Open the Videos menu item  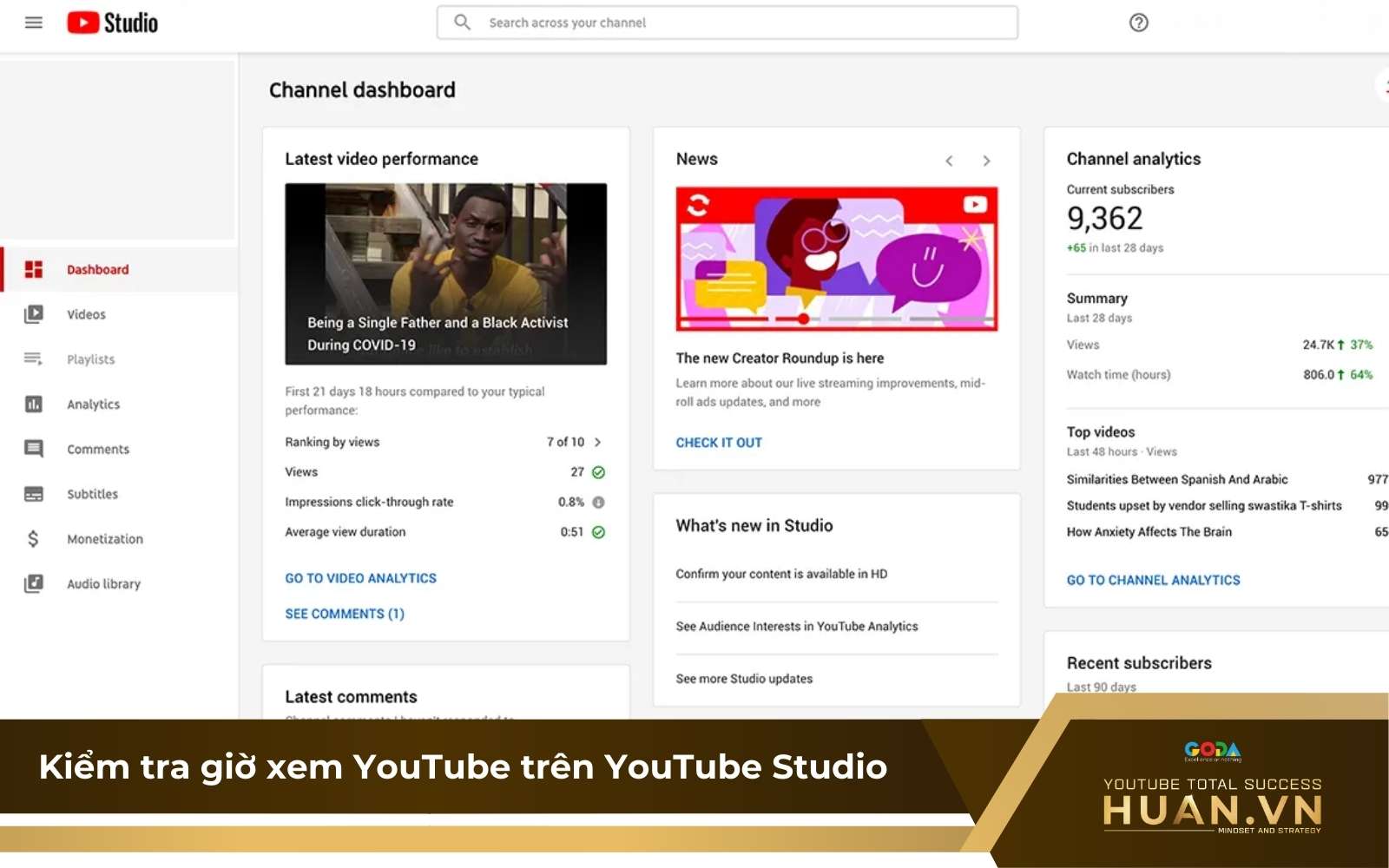point(120,314)
